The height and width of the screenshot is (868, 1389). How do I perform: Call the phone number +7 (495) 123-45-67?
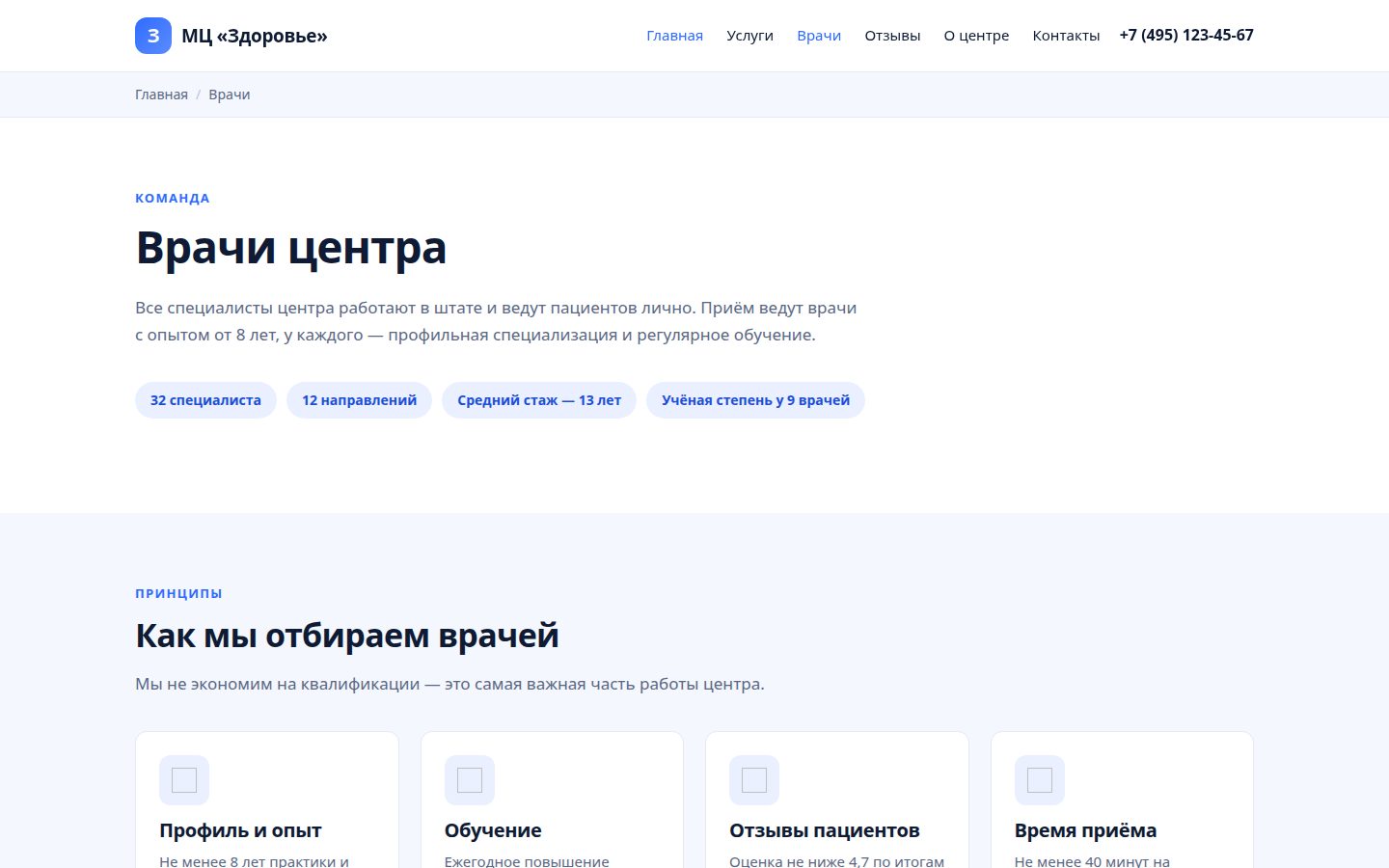(1186, 35)
